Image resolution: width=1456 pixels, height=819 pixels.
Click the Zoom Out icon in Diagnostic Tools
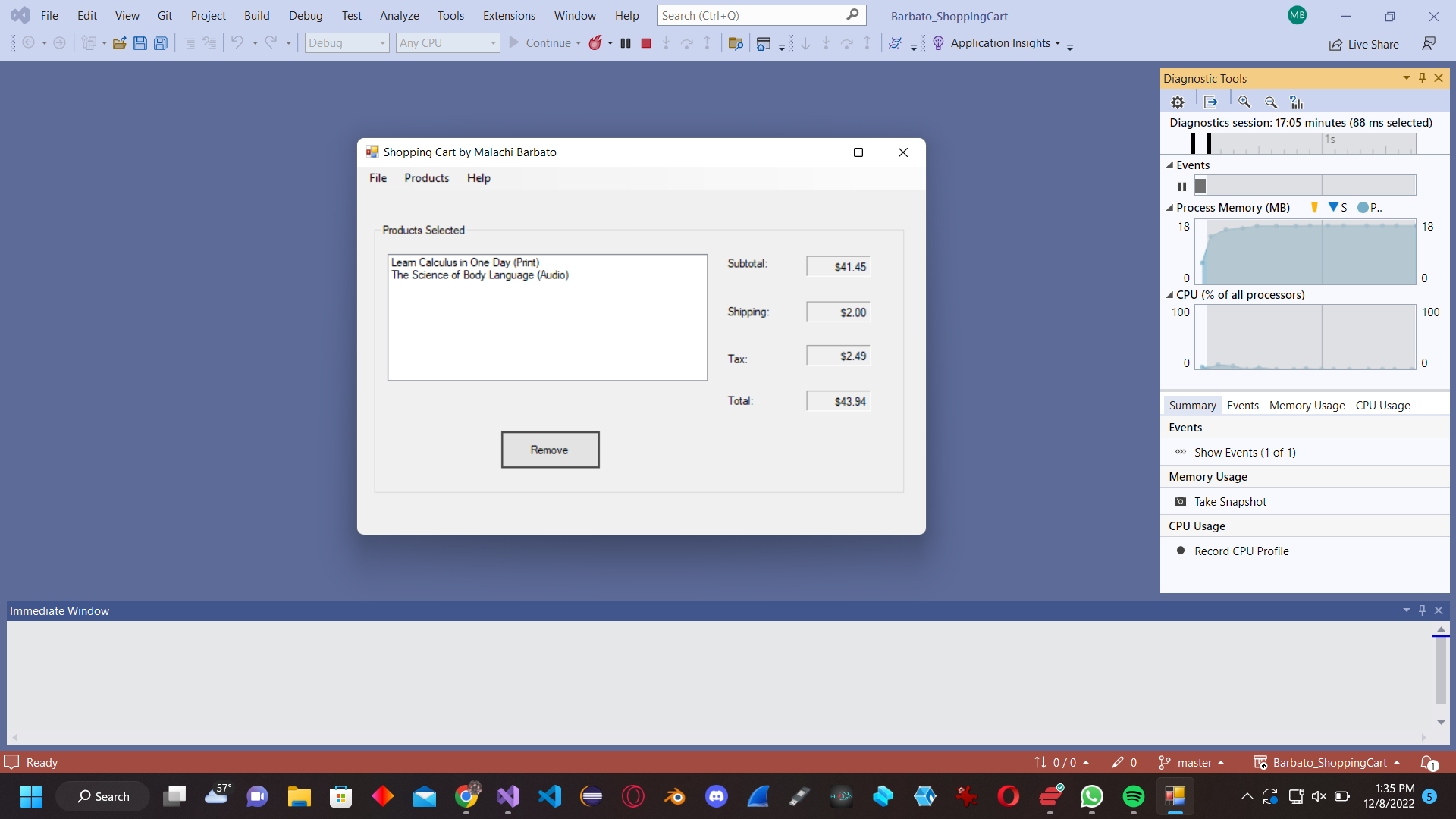click(x=1271, y=102)
